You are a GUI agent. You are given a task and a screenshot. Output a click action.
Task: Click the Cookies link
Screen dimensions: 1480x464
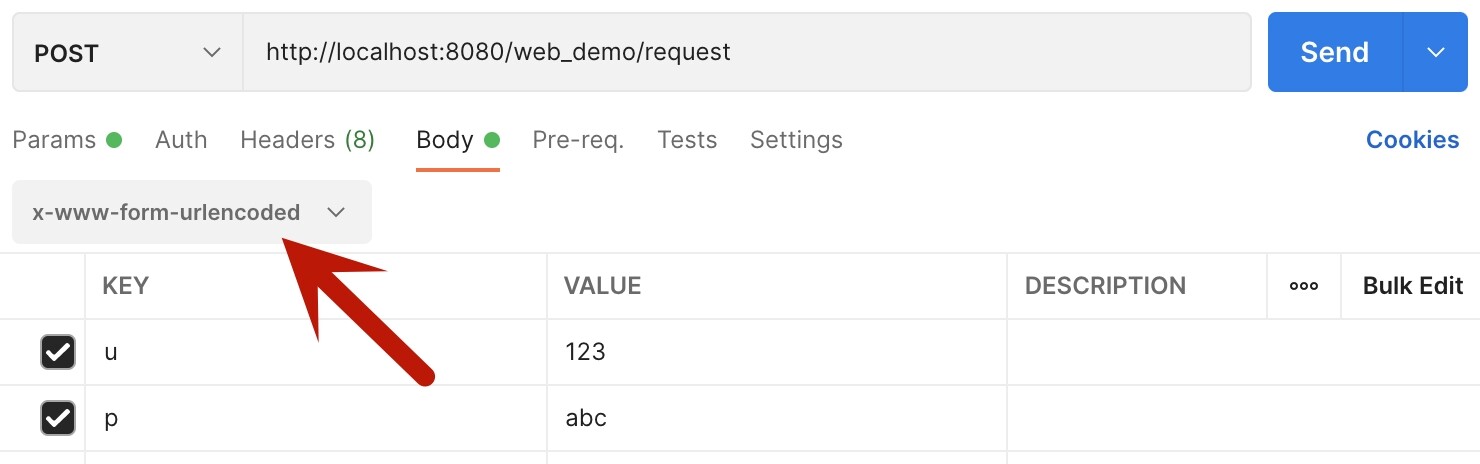[1412, 140]
